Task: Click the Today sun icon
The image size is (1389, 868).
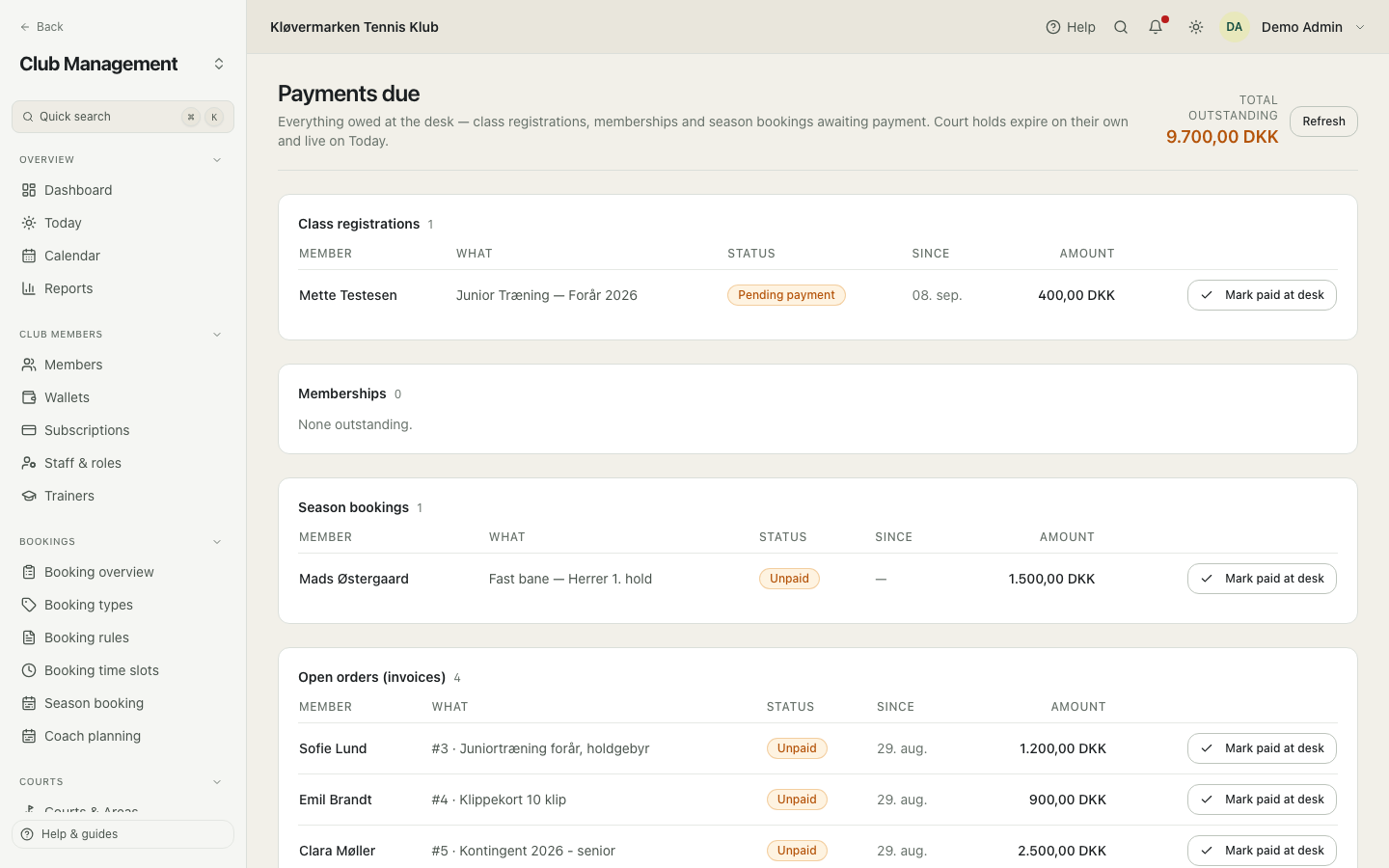Action: [x=29, y=223]
